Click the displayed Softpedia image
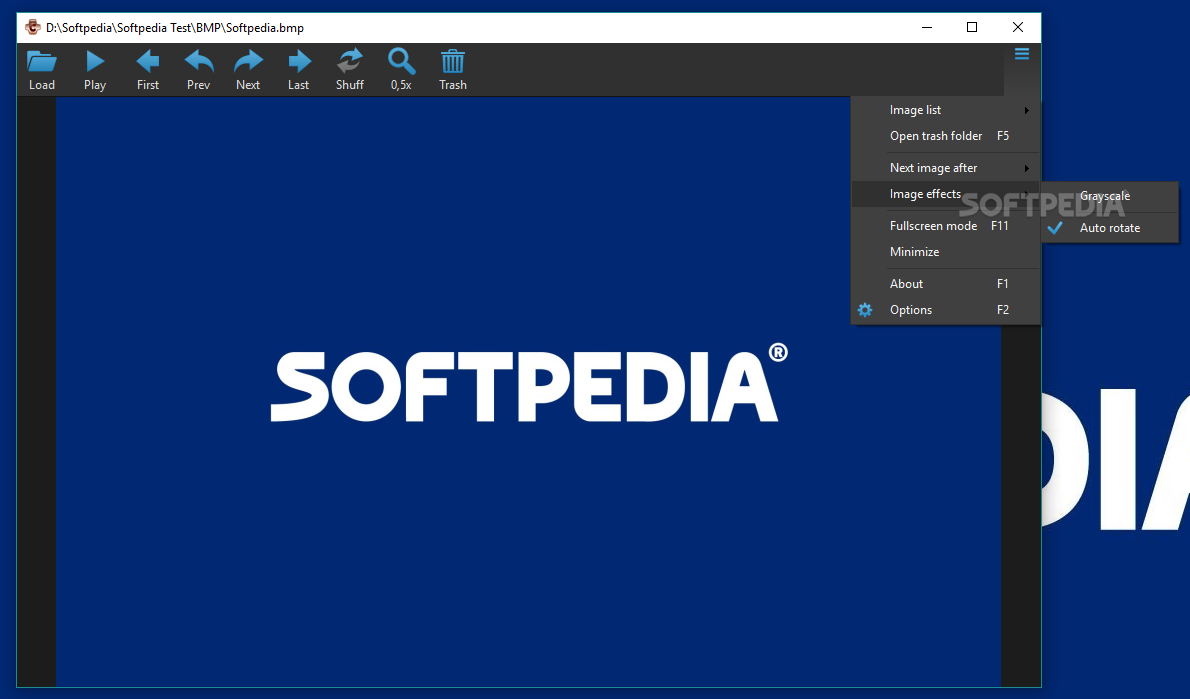Screen dimensions: 1190x699 pos(528,392)
